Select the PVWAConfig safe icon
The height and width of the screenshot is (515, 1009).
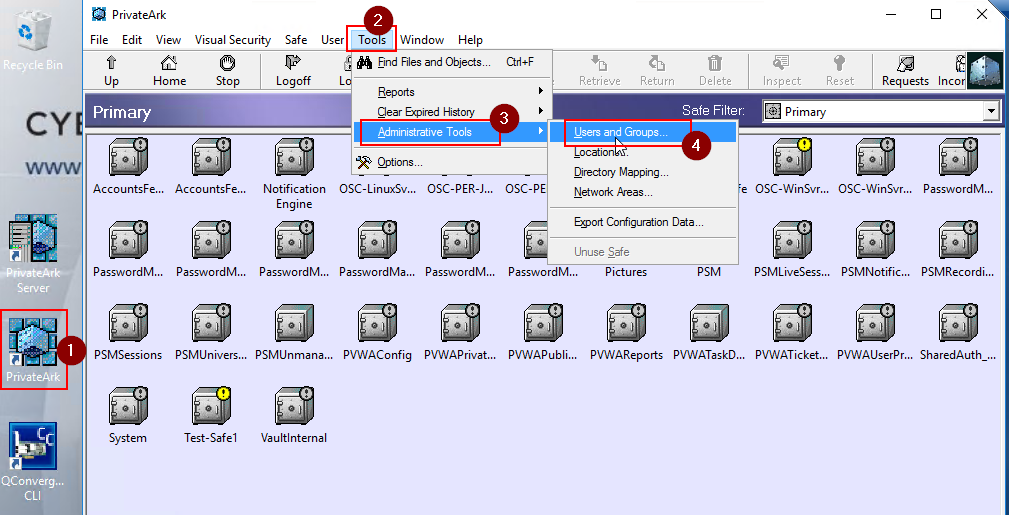click(378, 324)
